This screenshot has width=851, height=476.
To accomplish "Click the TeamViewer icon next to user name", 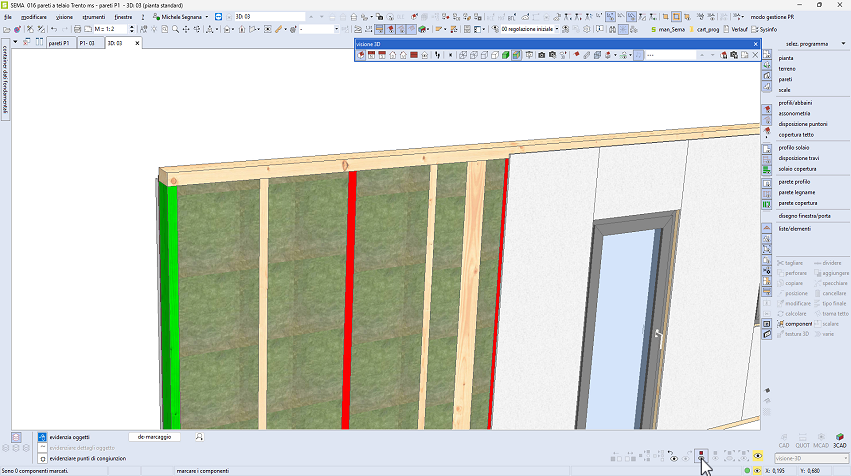I will point(218,17).
